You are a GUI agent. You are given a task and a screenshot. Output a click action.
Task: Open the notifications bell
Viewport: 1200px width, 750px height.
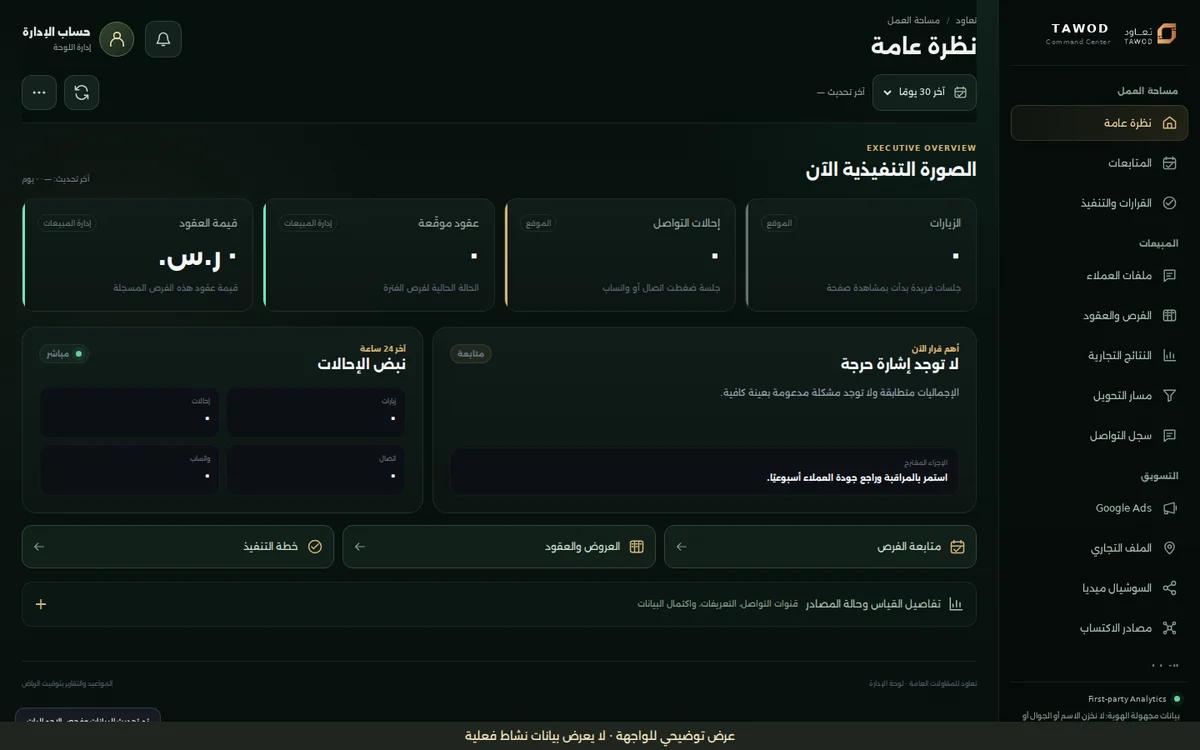pos(163,39)
